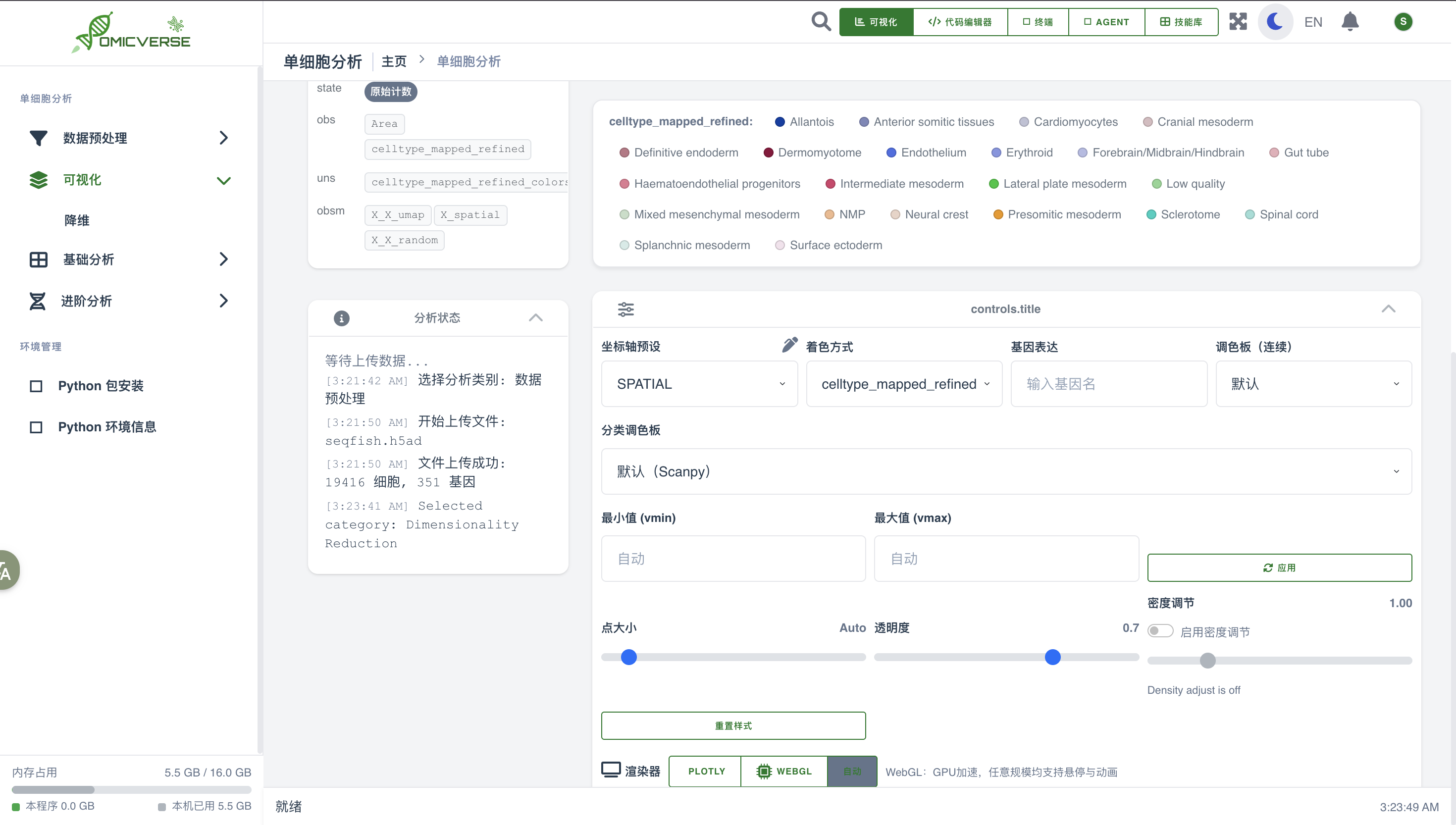Click the 分析状态 info icon

click(x=341, y=318)
